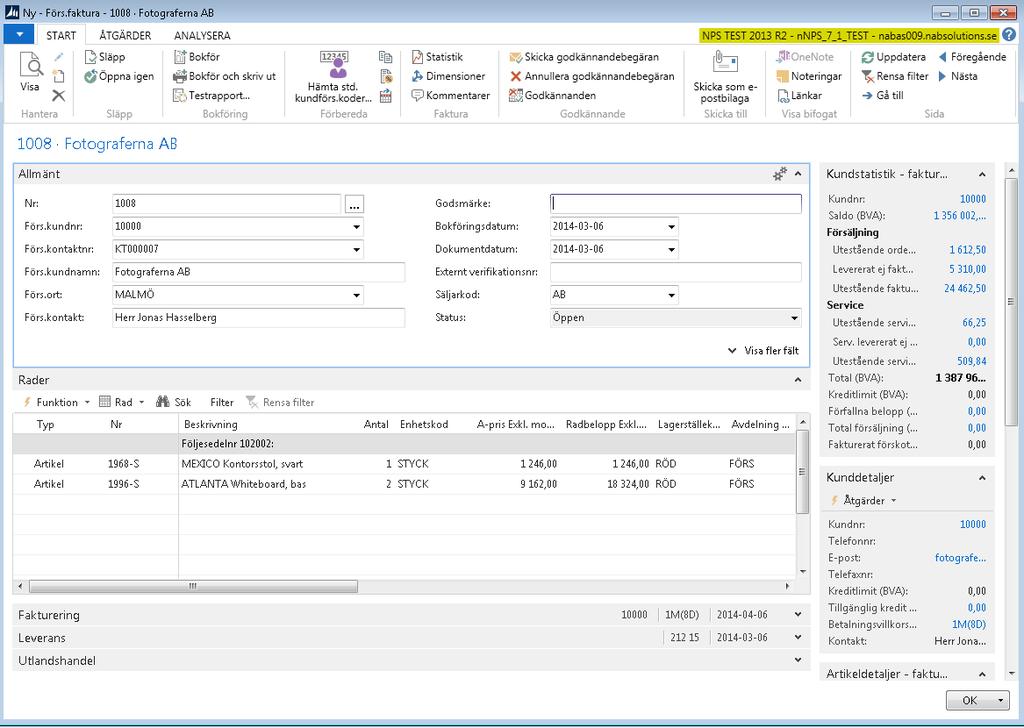Expand Fakturering section
The width and height of the screenshot is (1024, 728).
click(798, 614)
